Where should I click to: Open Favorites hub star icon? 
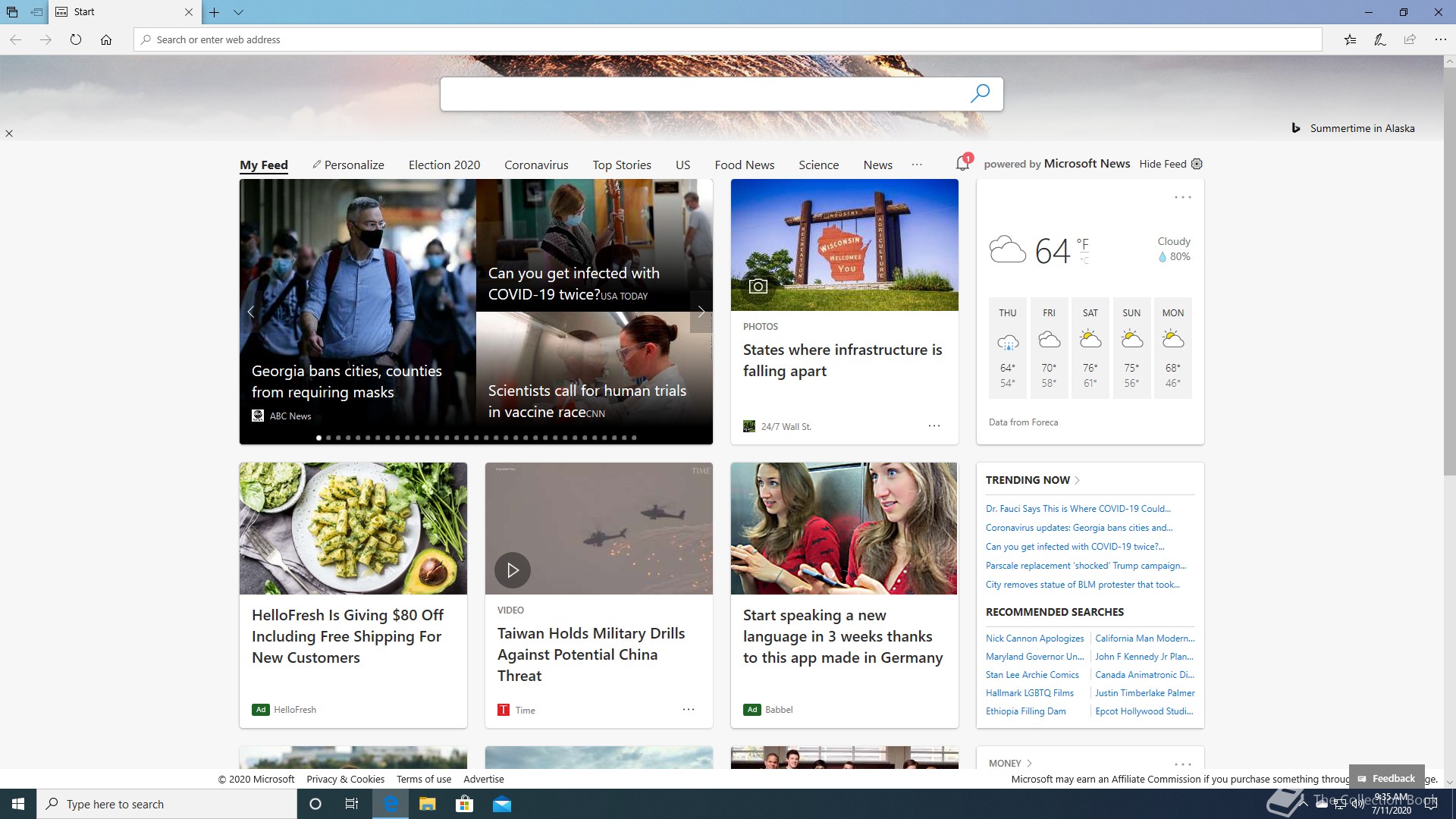point(1350,39)
